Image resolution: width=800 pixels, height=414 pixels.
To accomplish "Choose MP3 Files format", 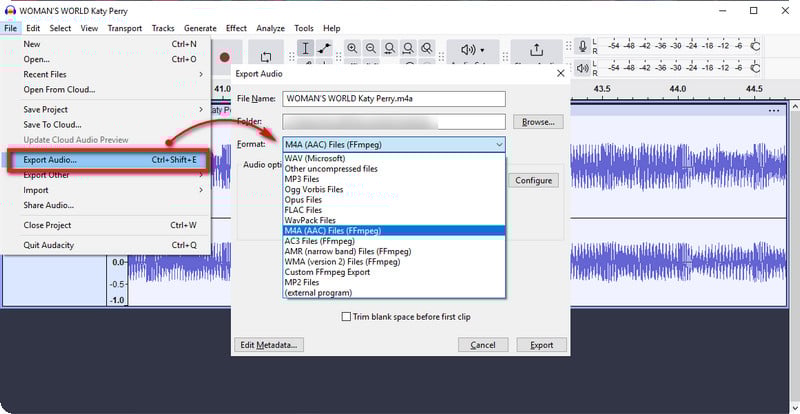I will coord(394,179).
